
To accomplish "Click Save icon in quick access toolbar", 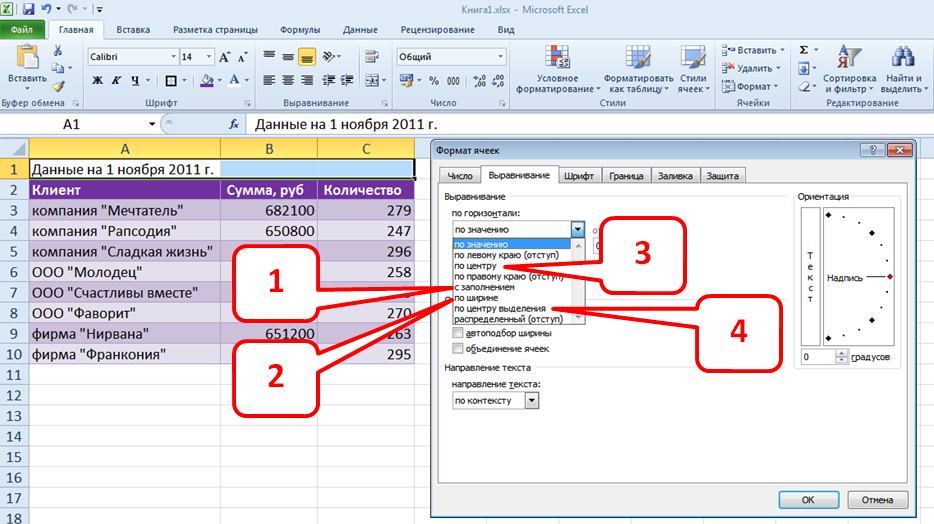I will point(28,9).
